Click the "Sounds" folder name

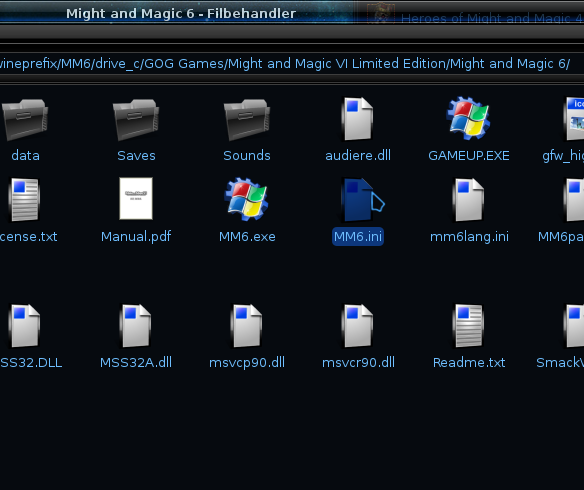click(247, 155)
